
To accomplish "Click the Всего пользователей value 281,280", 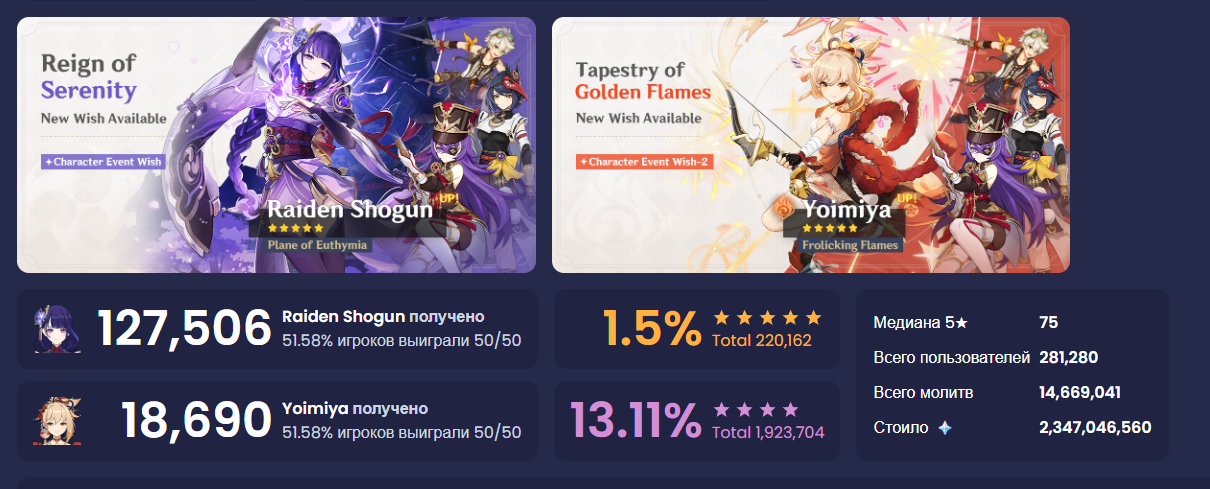I will (1073, 358).
